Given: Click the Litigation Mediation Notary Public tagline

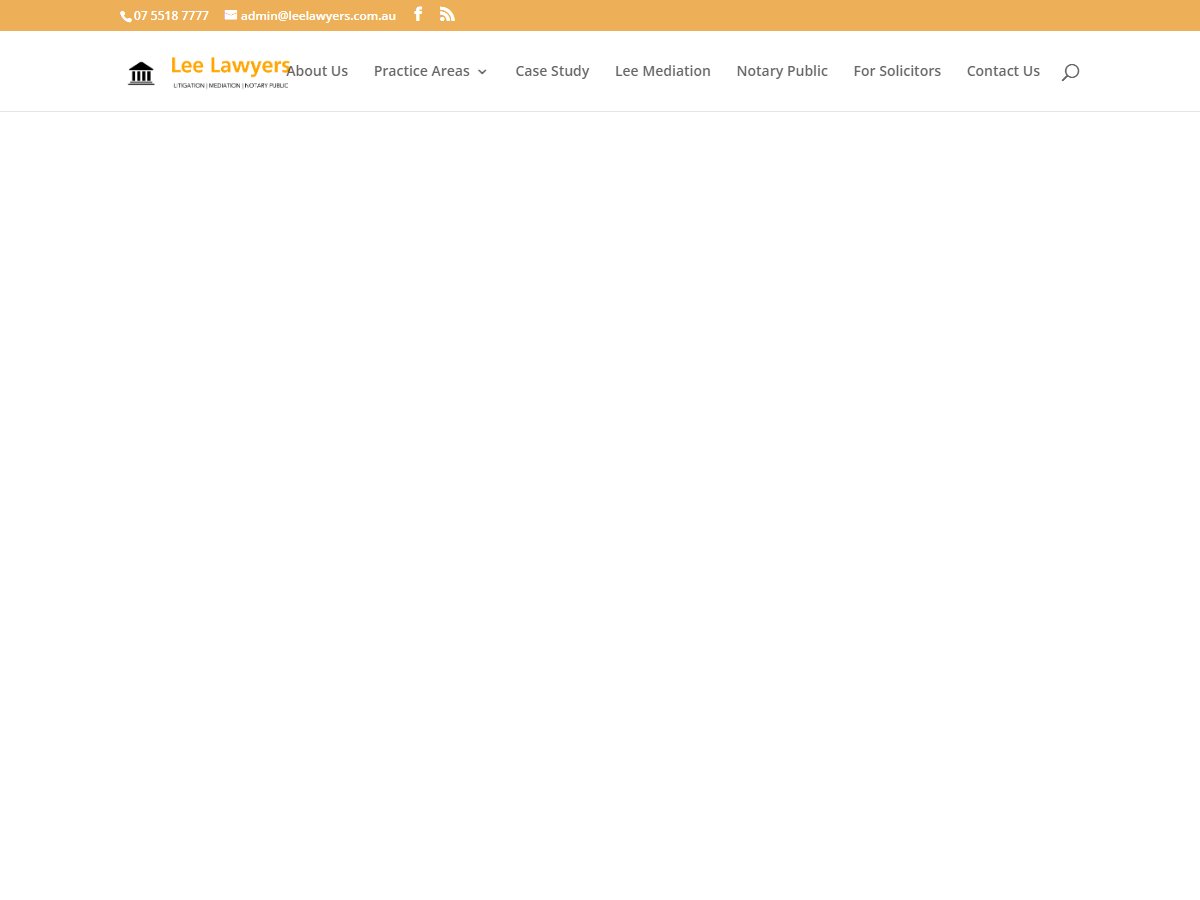Looking at the screenshot, I should pyautogui.click(x=231, y=85).
